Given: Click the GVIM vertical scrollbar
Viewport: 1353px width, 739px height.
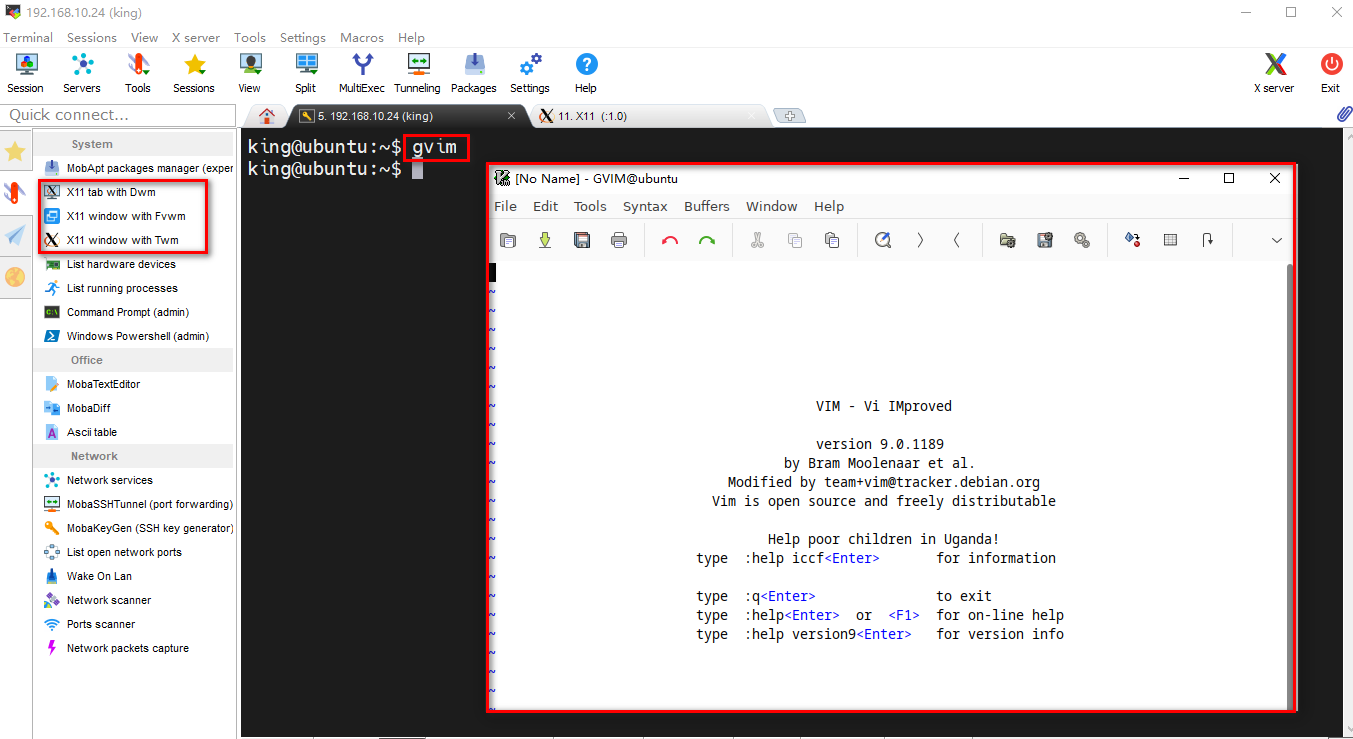Looking at the screenshot, I should tap(1289, 485).
